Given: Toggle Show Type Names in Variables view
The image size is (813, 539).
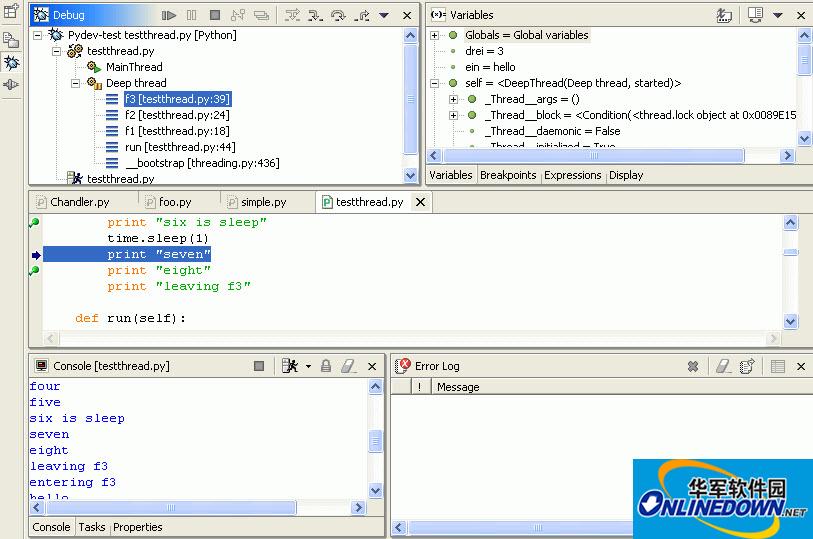Looking at the screenshot, I should click(725, 15).
